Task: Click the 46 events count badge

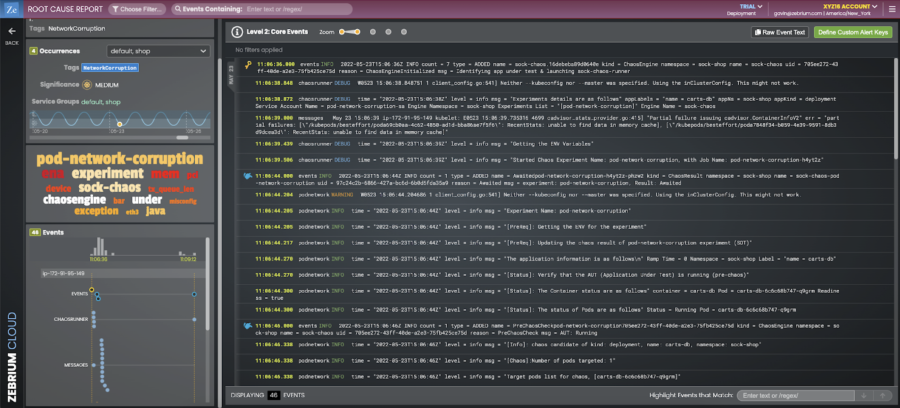Action: 34,232
